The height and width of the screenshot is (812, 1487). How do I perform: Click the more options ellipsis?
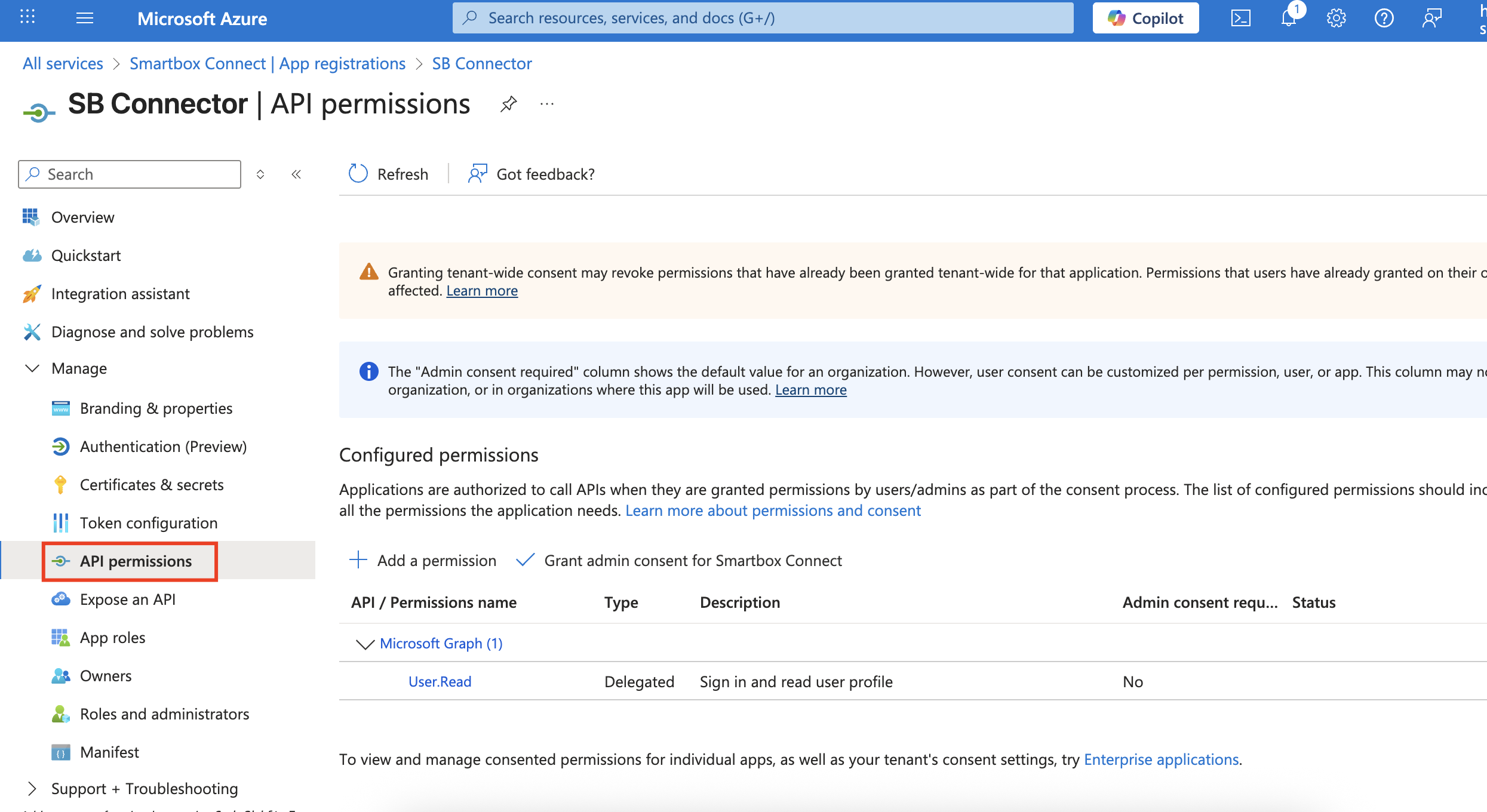click(546, 104)
